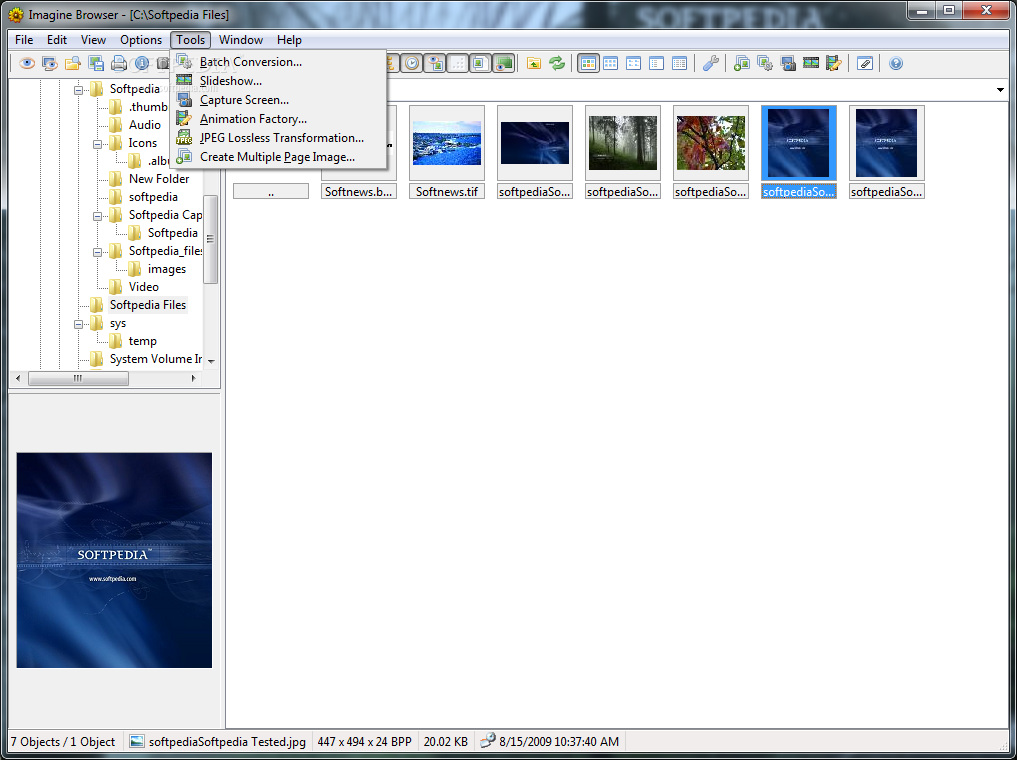
Task: Switch to list view mode
Action: coord(656,64)
